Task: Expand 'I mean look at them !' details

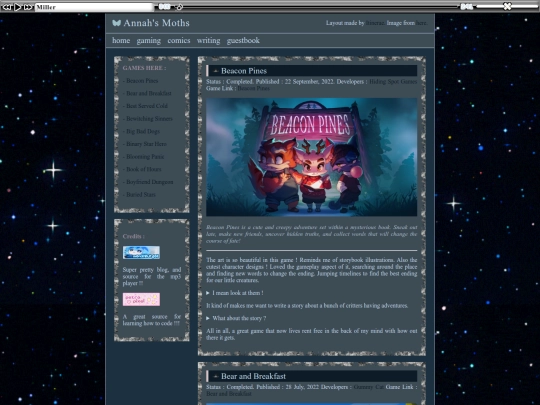Action: [x=235, y=293]
